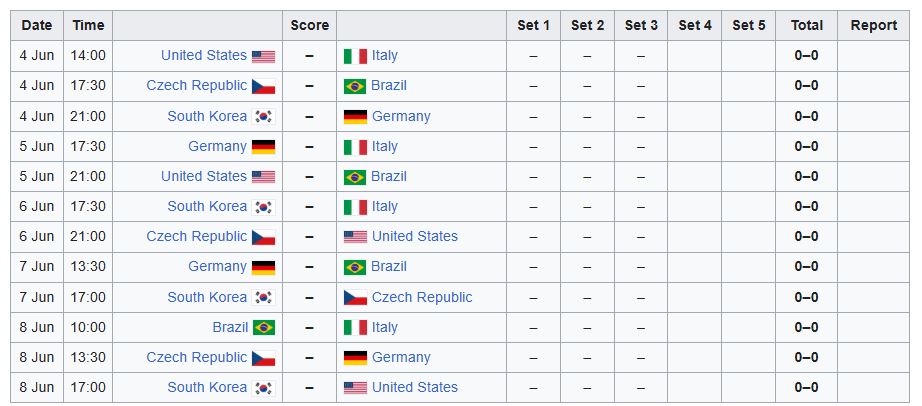Click the United States flag in 14:00 row
Image resolution: width=922 pixels, height=406 pixels.
coord(263,56)
